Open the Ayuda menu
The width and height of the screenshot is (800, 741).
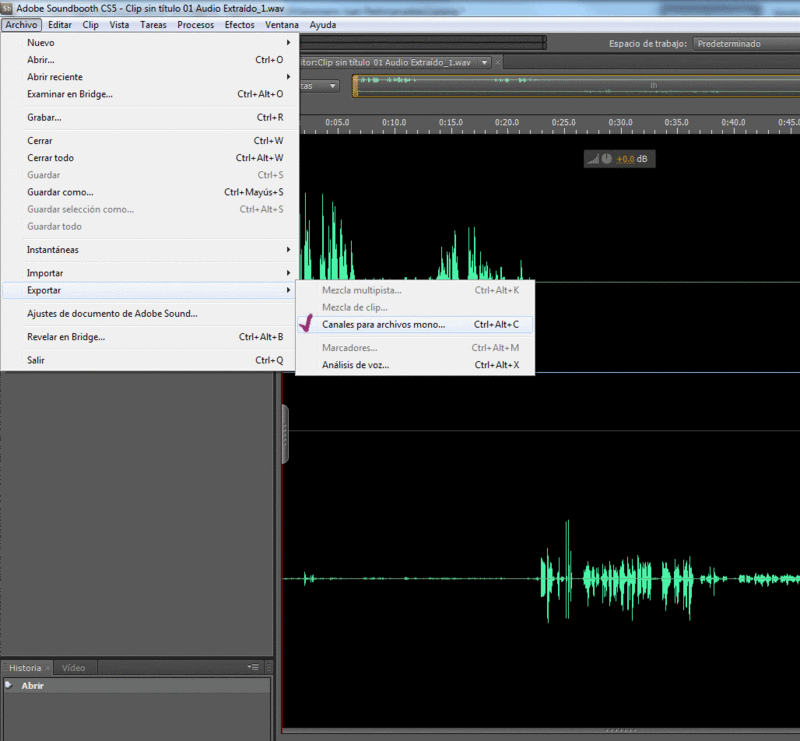pyautogui.click(x=322, y=24)
